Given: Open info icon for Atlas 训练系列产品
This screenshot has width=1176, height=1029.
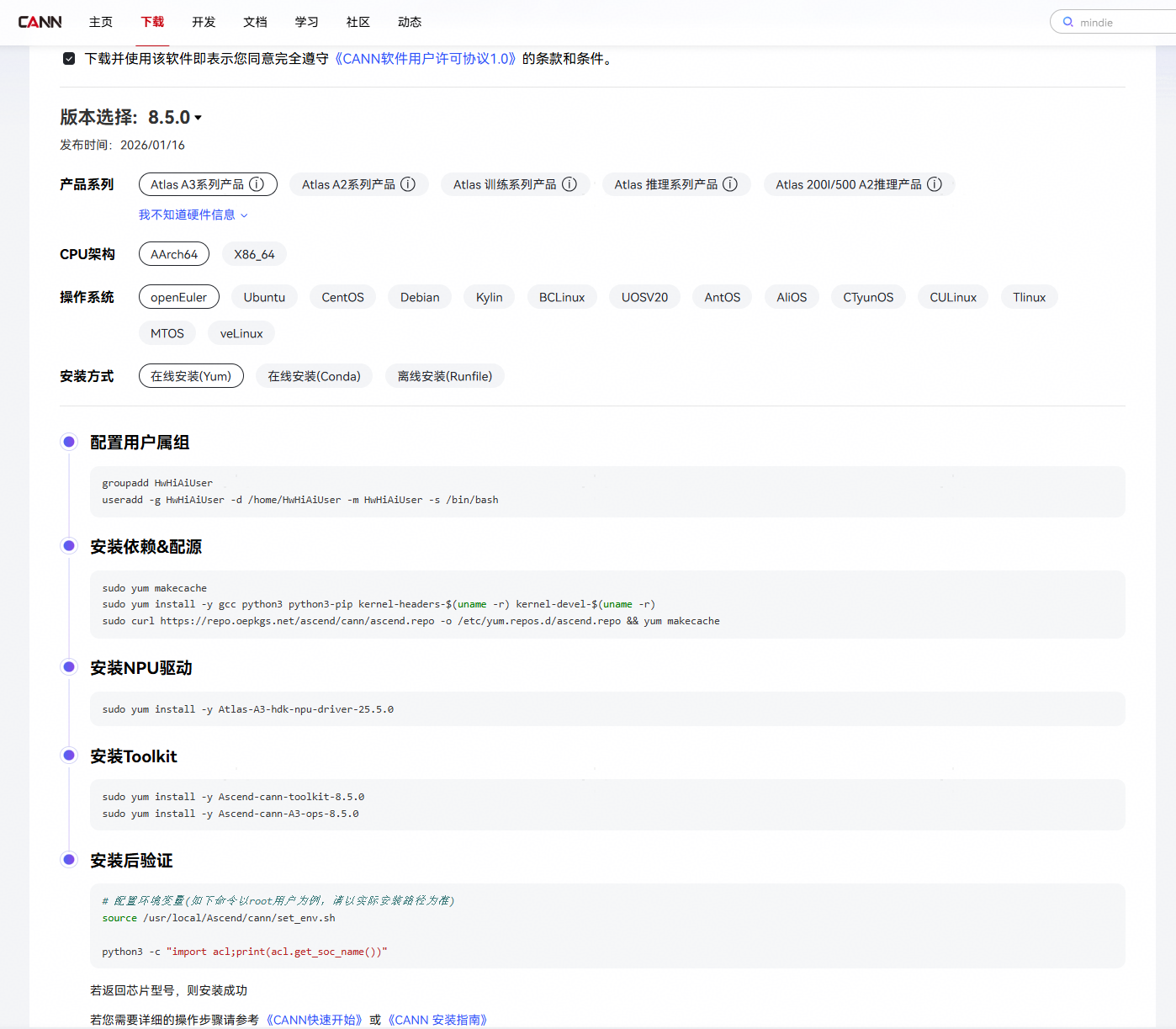Looking at the screenshot, I should (569, 184).
